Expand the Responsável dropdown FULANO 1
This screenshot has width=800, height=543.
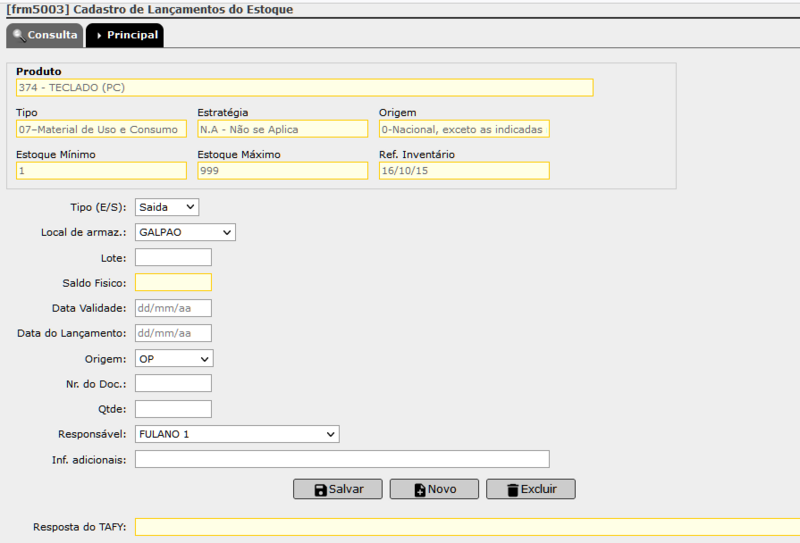pos(237,434)
